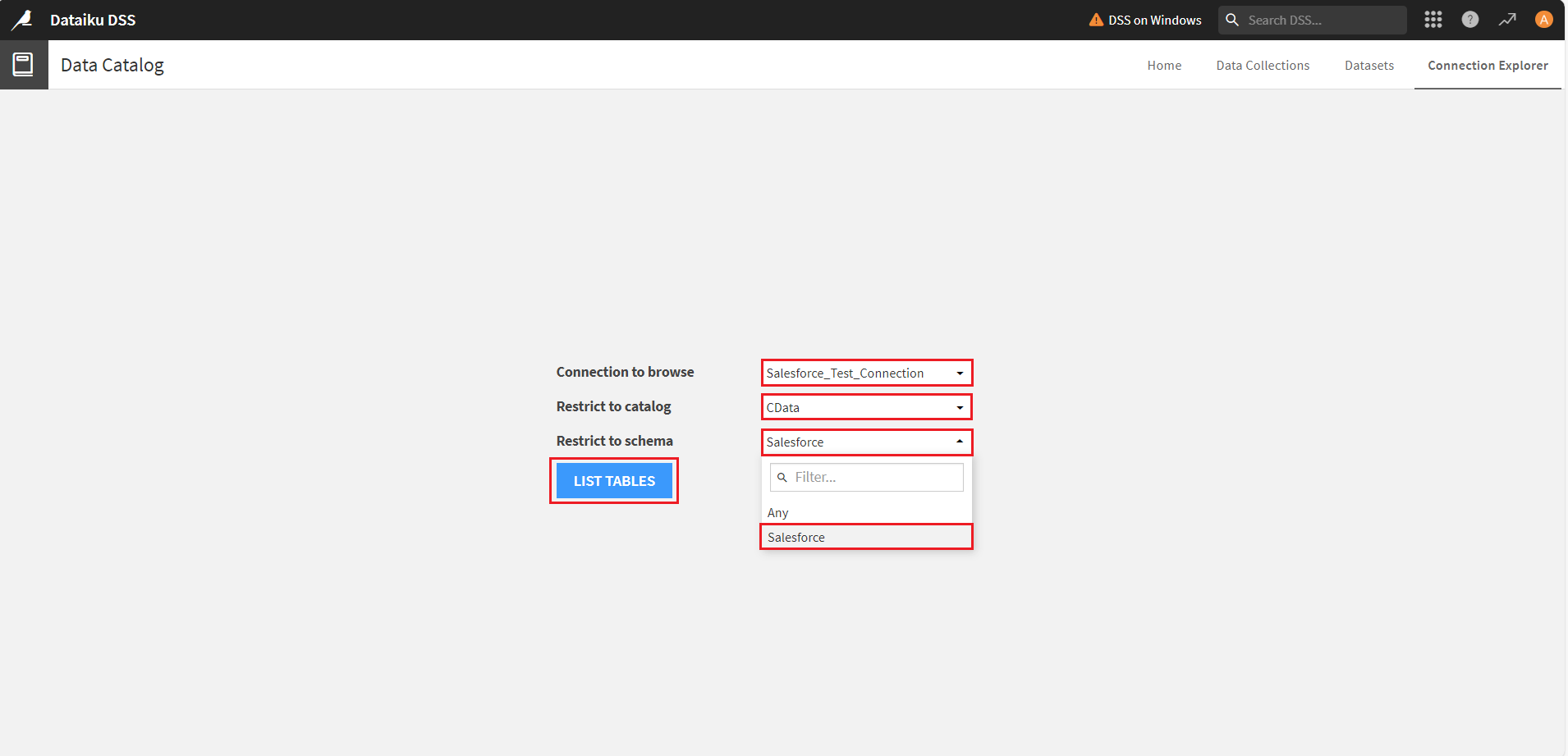The image size is (1568, 756).
Task: Choose the Any schema option
Action: pos(778,513)
